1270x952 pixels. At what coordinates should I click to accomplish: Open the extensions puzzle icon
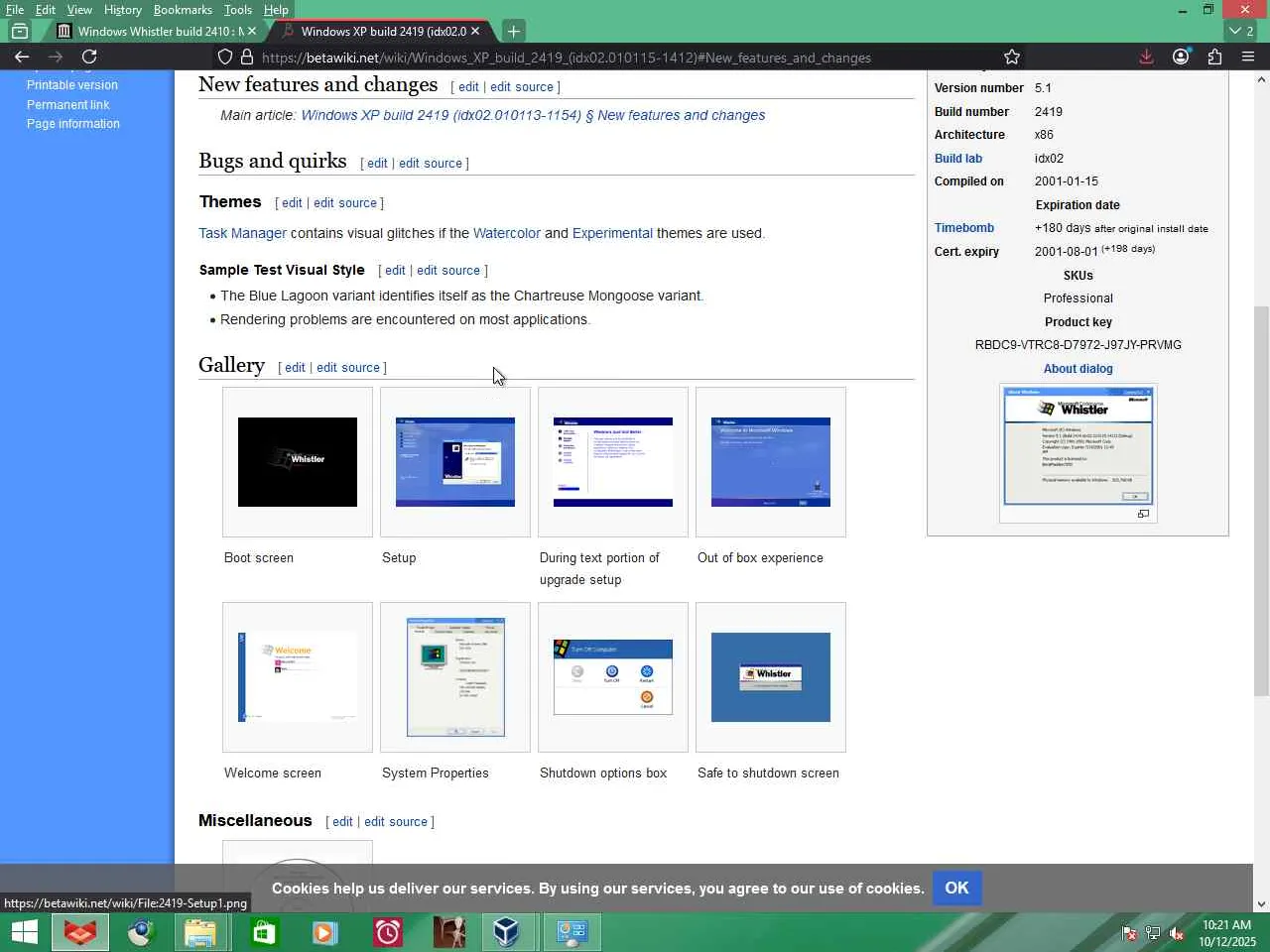point(1214,58)
